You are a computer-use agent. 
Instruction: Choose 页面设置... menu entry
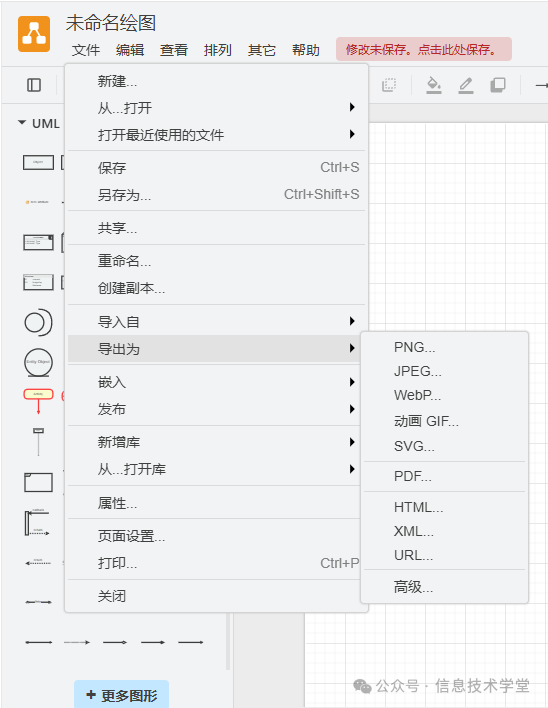click(x=216, y=536)
